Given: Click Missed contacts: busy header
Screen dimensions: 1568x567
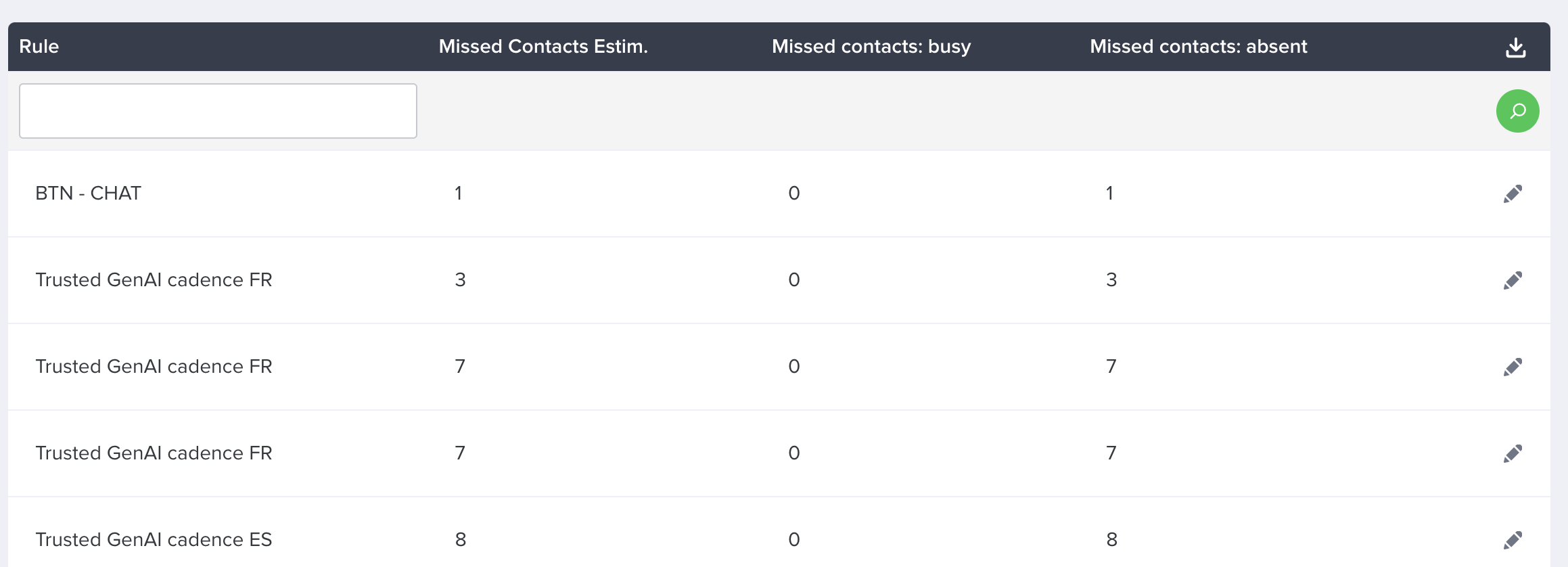Looking at the screenshot, I should click(871, 47).
